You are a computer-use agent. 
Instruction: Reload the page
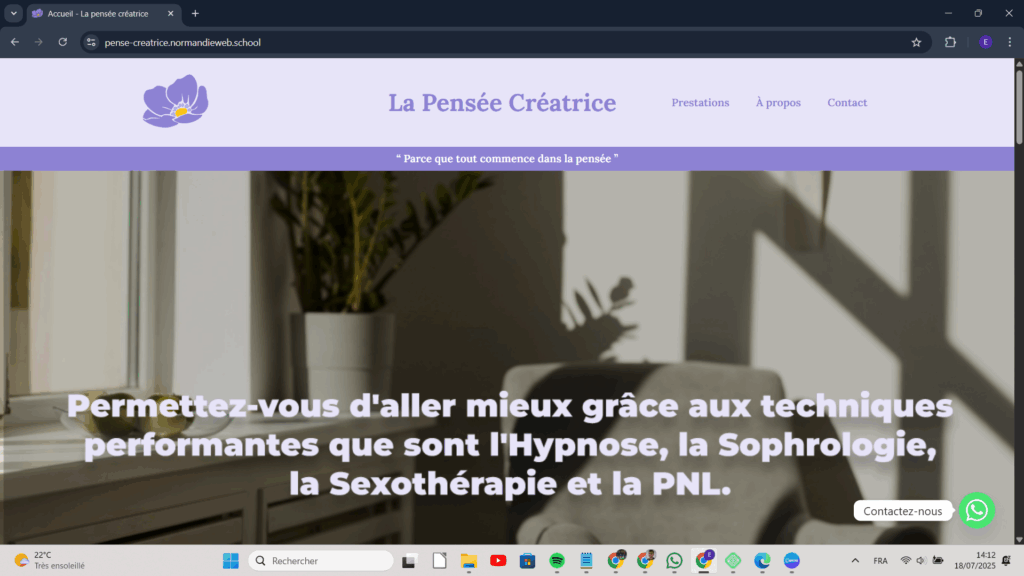pos(62,42)
